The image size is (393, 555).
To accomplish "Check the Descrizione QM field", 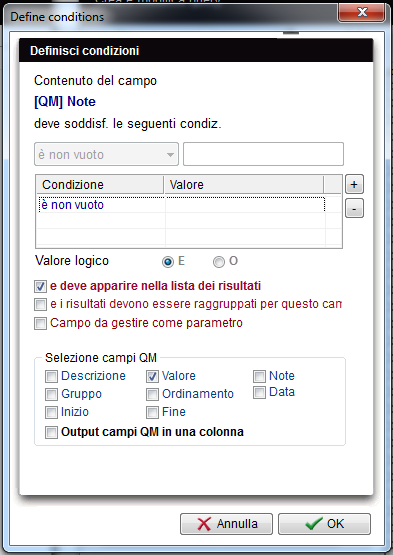I will tap(51, 377).
